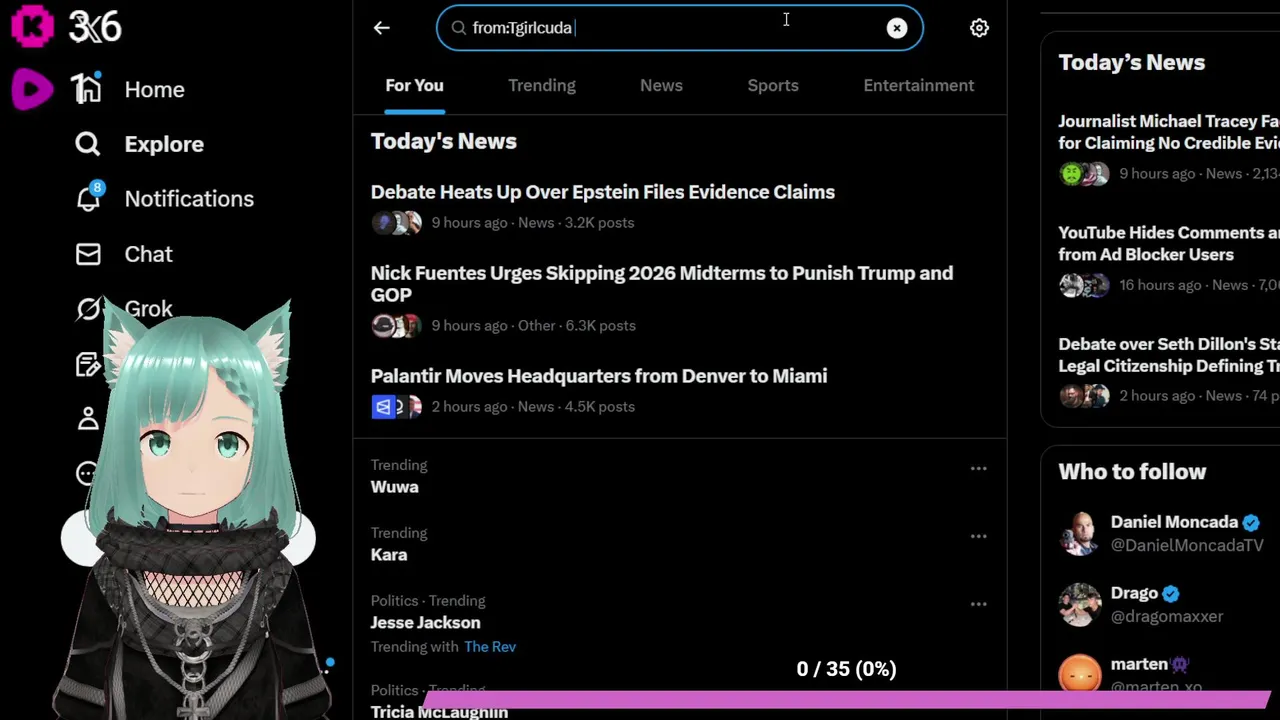Click the Who to follow heading
1280x720 pixels.
click(x=1132, y=472)
